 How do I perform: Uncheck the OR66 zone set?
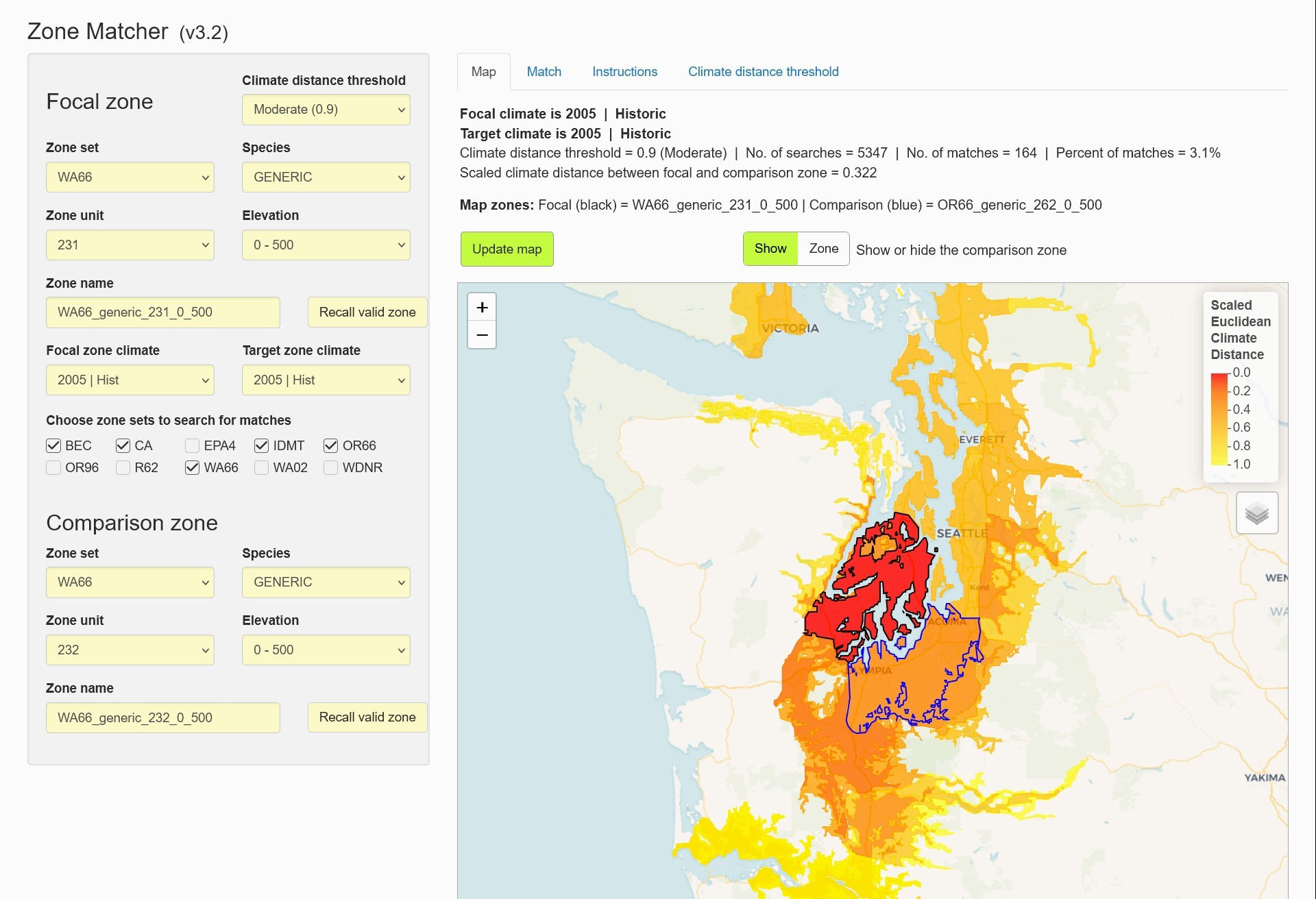330,445
